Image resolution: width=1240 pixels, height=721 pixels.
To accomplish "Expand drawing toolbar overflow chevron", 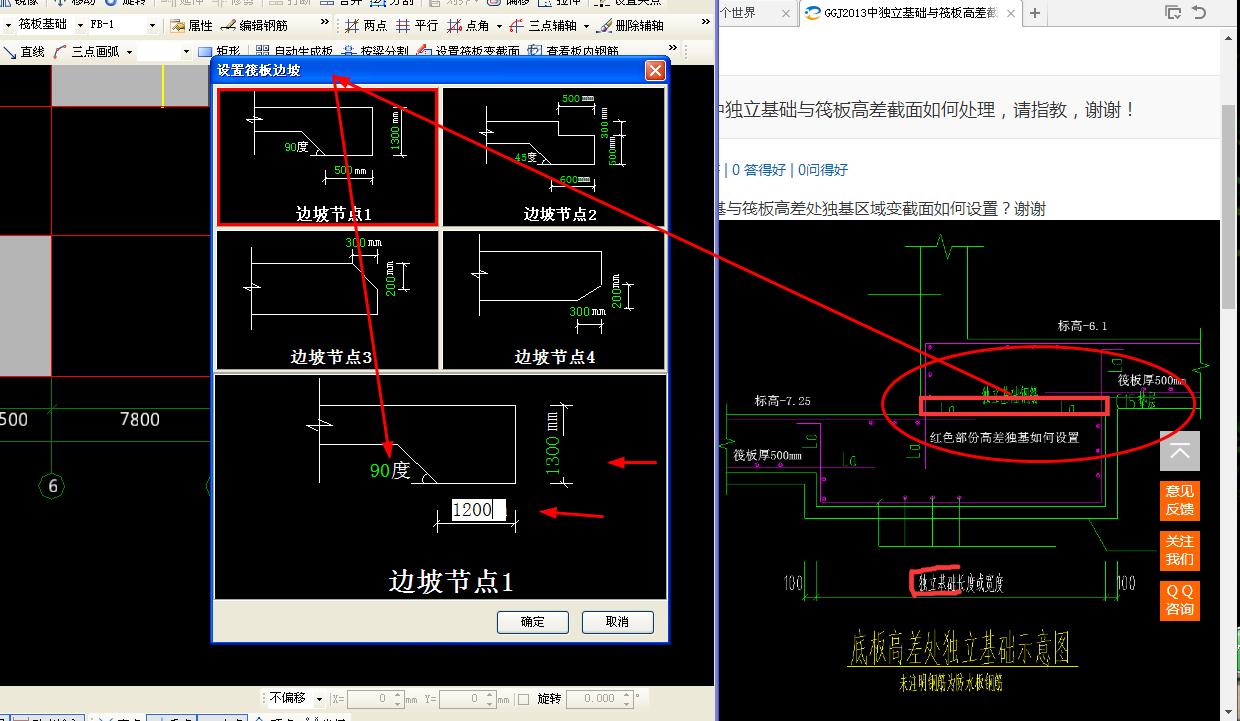I will 673,49.
